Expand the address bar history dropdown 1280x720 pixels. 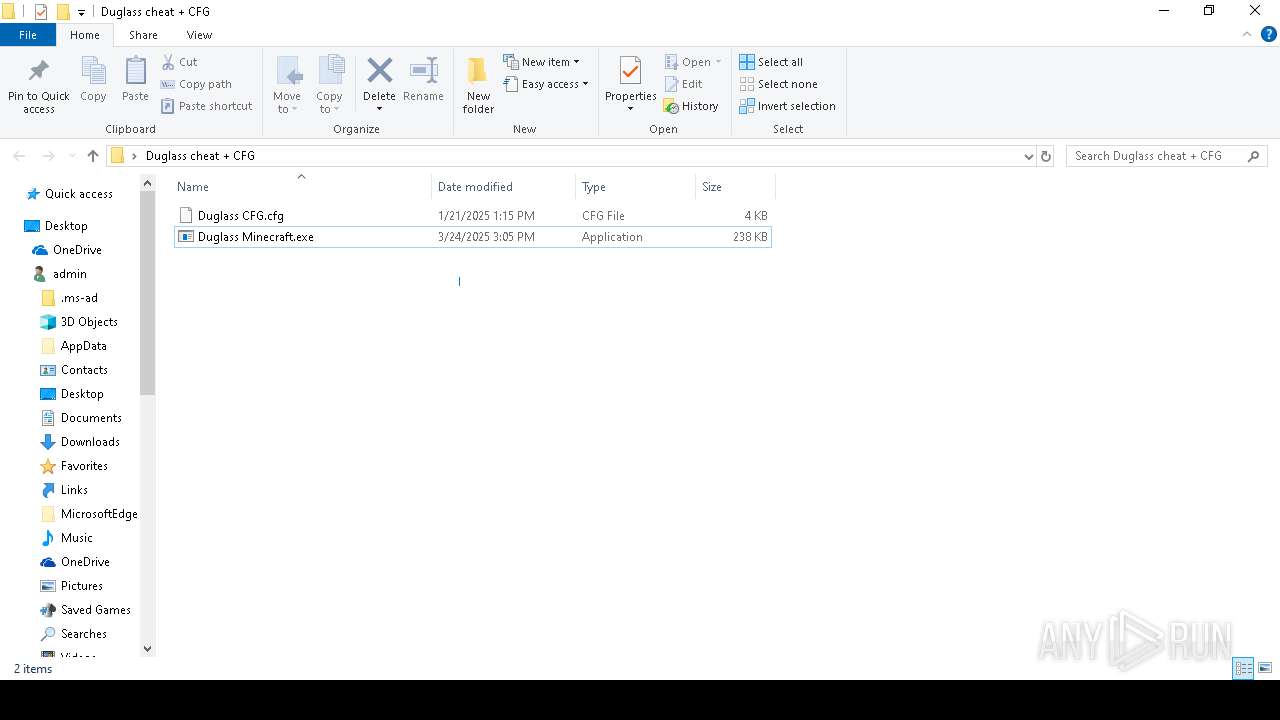[x=1028, y=156]
